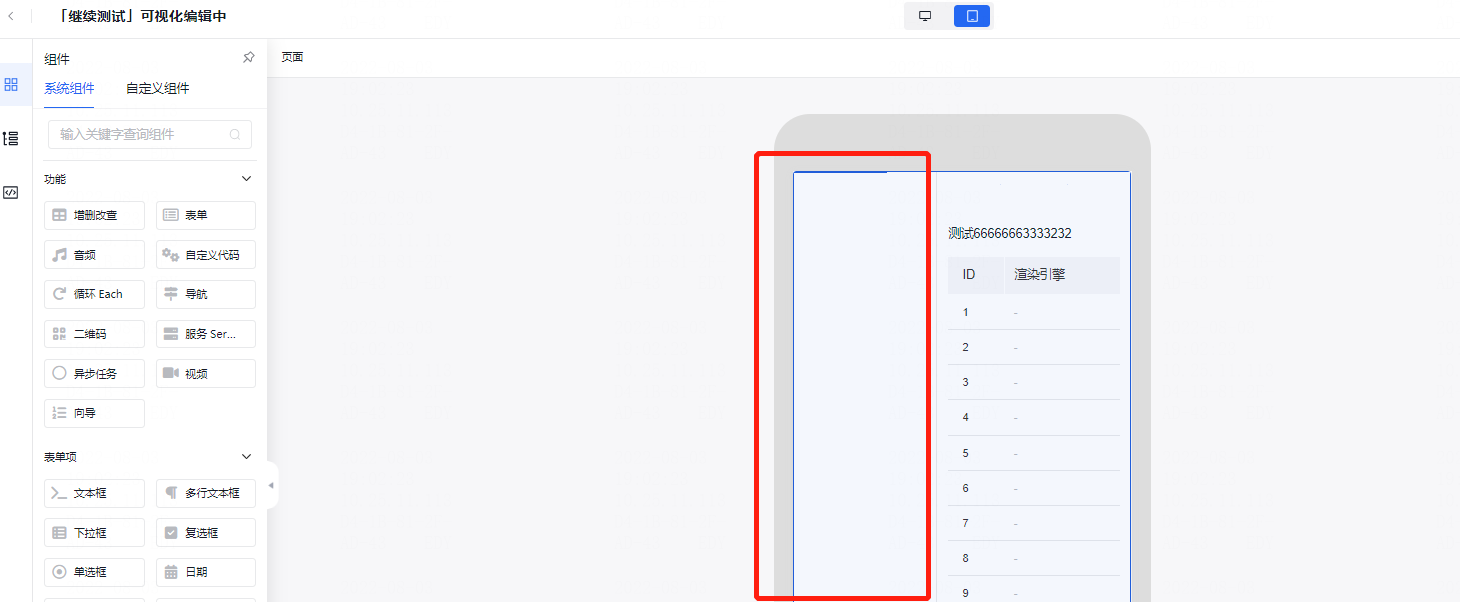Pick the 单选框 component

coord(95,572)
